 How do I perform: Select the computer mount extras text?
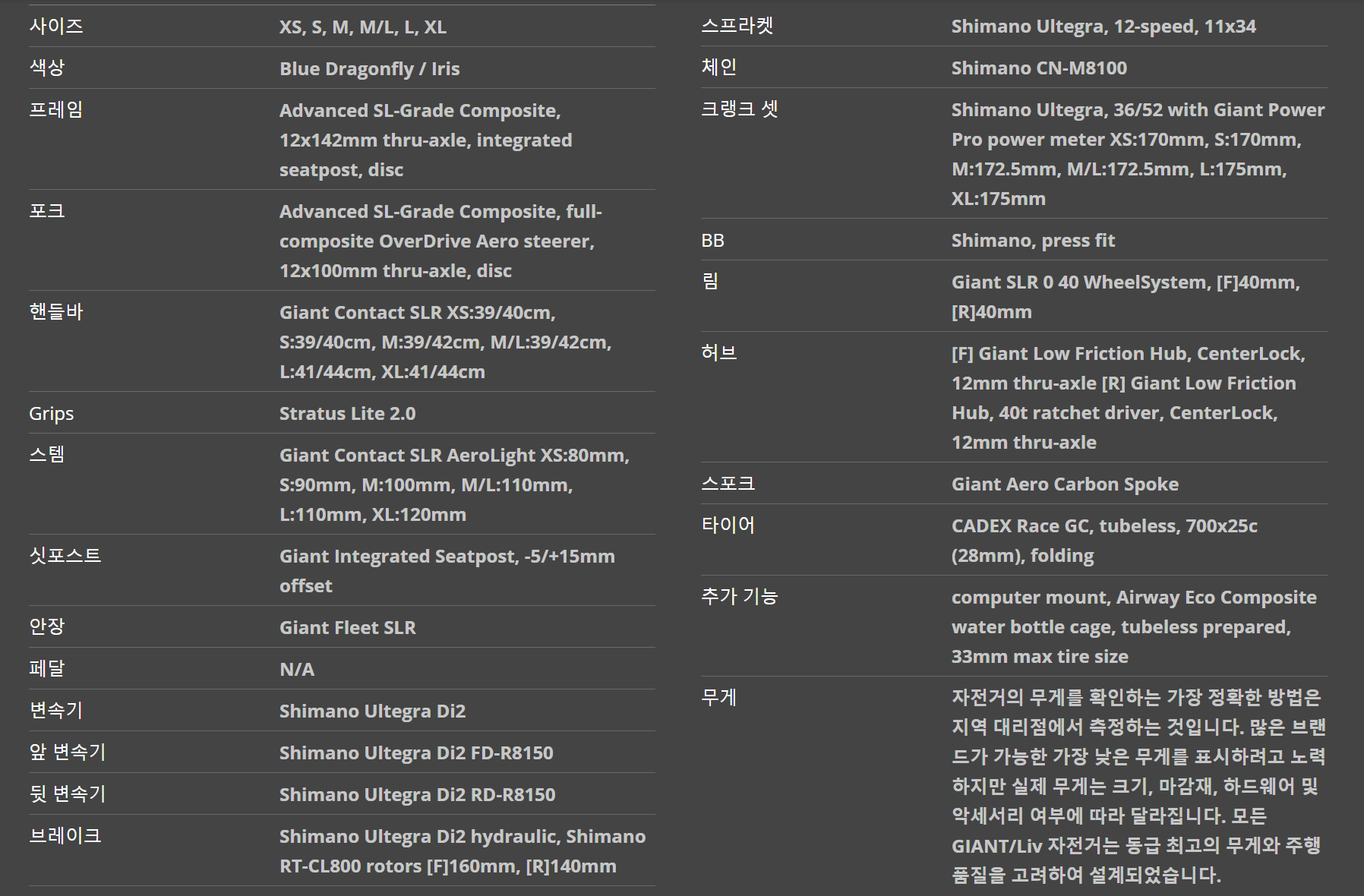1134,626
